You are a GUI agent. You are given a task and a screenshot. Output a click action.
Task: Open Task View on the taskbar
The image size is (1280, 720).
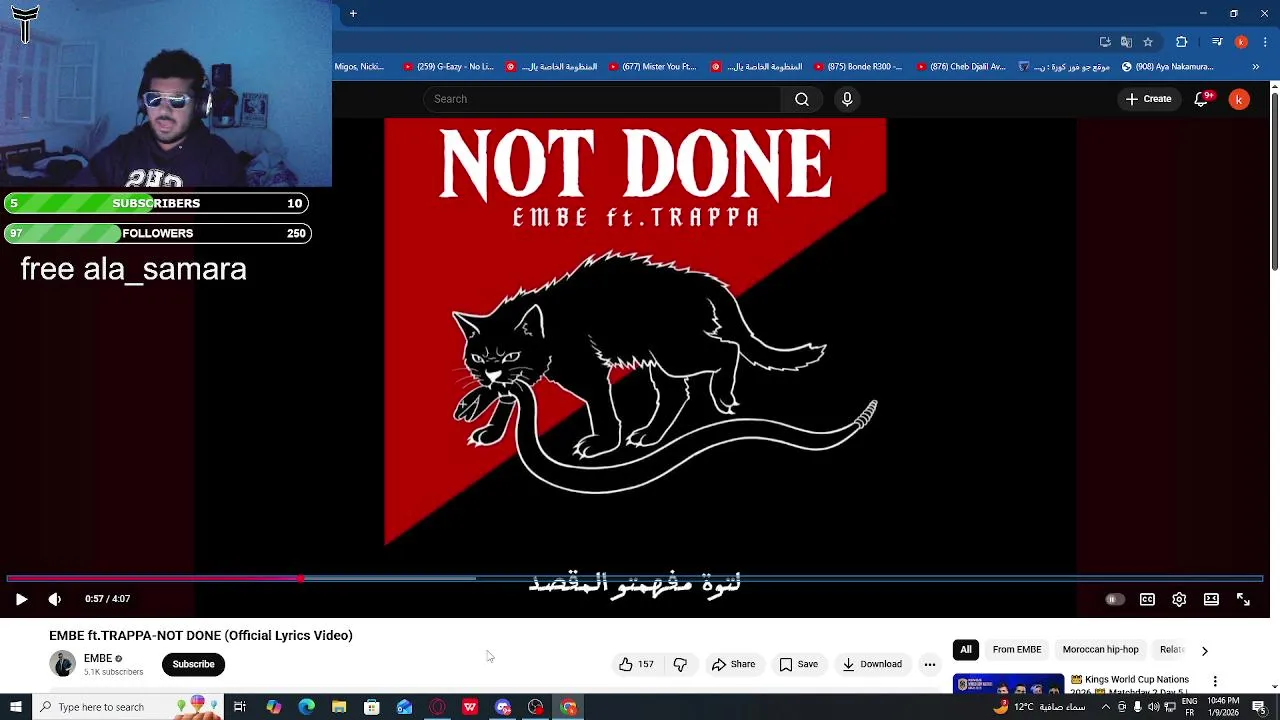pyautogui.click(x=240, y=707)
